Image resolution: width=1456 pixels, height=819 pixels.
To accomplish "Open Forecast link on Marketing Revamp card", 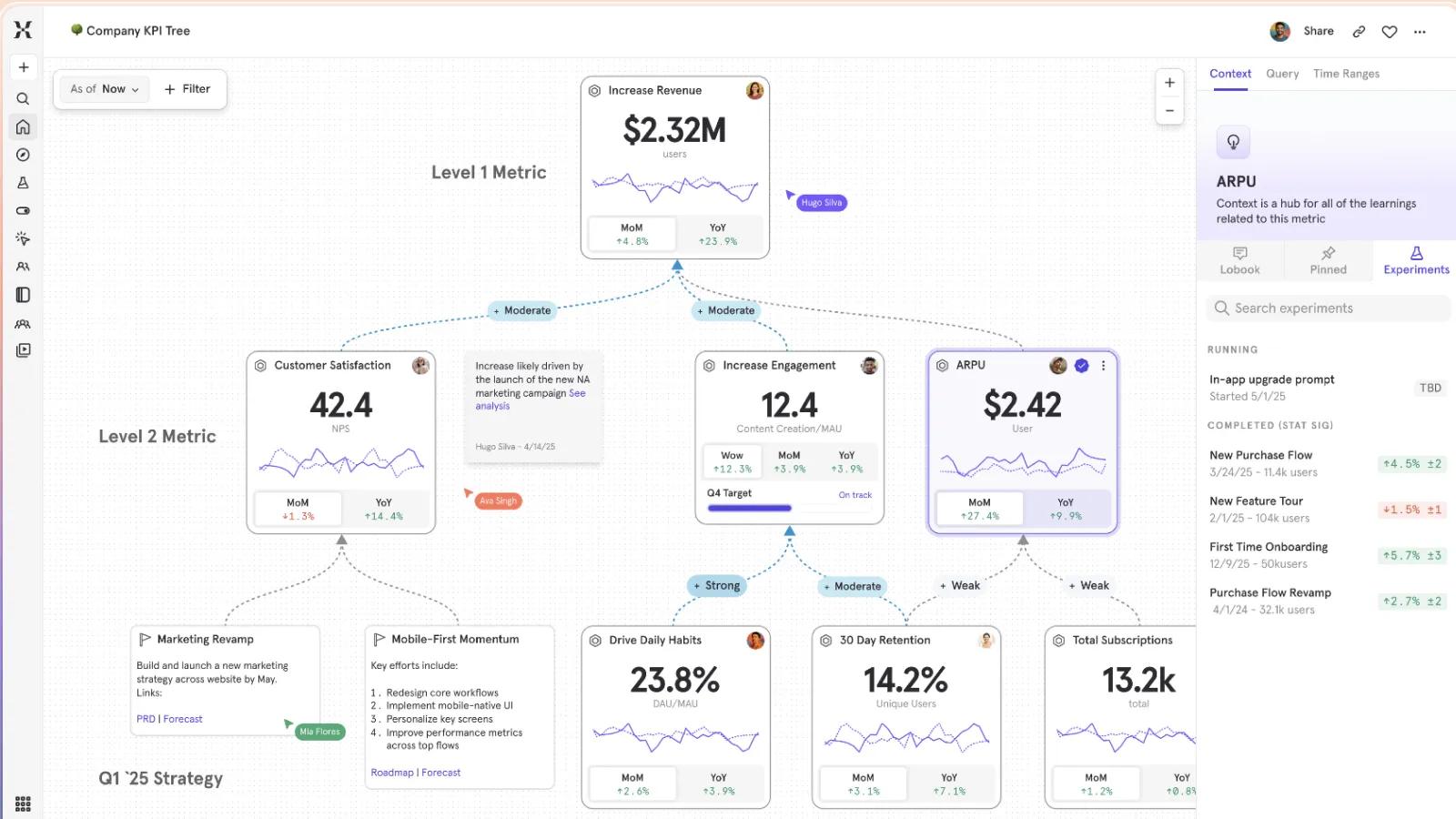I will pyautogui.click(x=183, y=719).
